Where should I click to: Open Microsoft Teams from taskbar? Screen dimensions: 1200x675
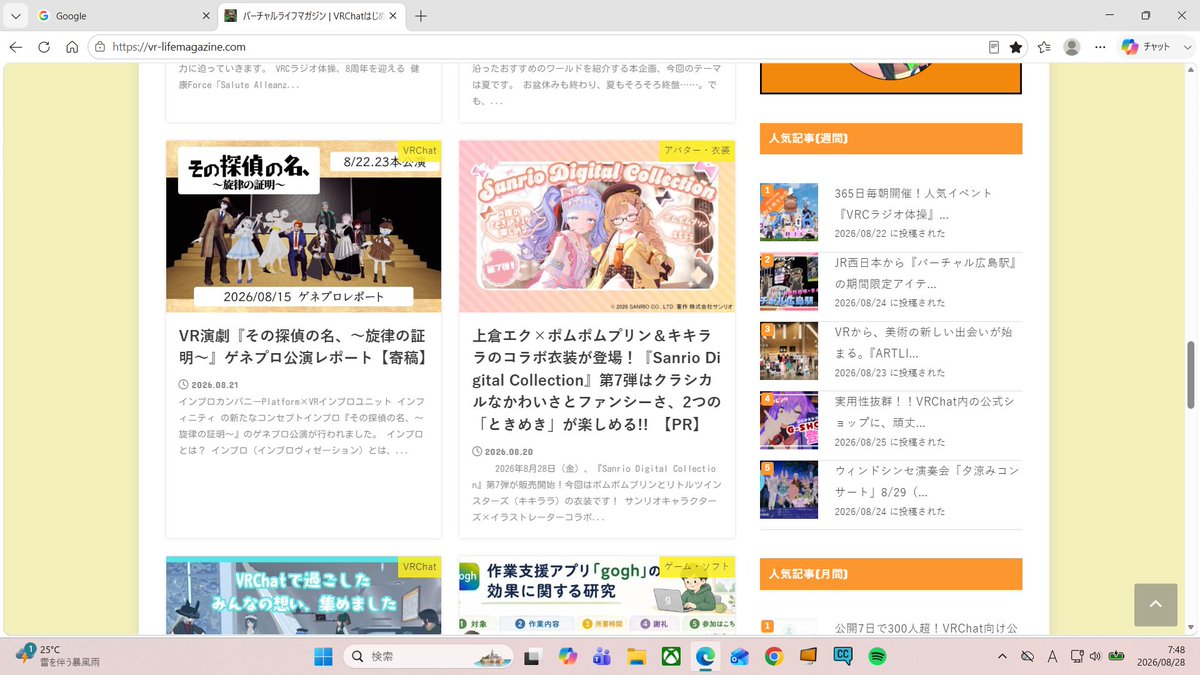[602, 656]
